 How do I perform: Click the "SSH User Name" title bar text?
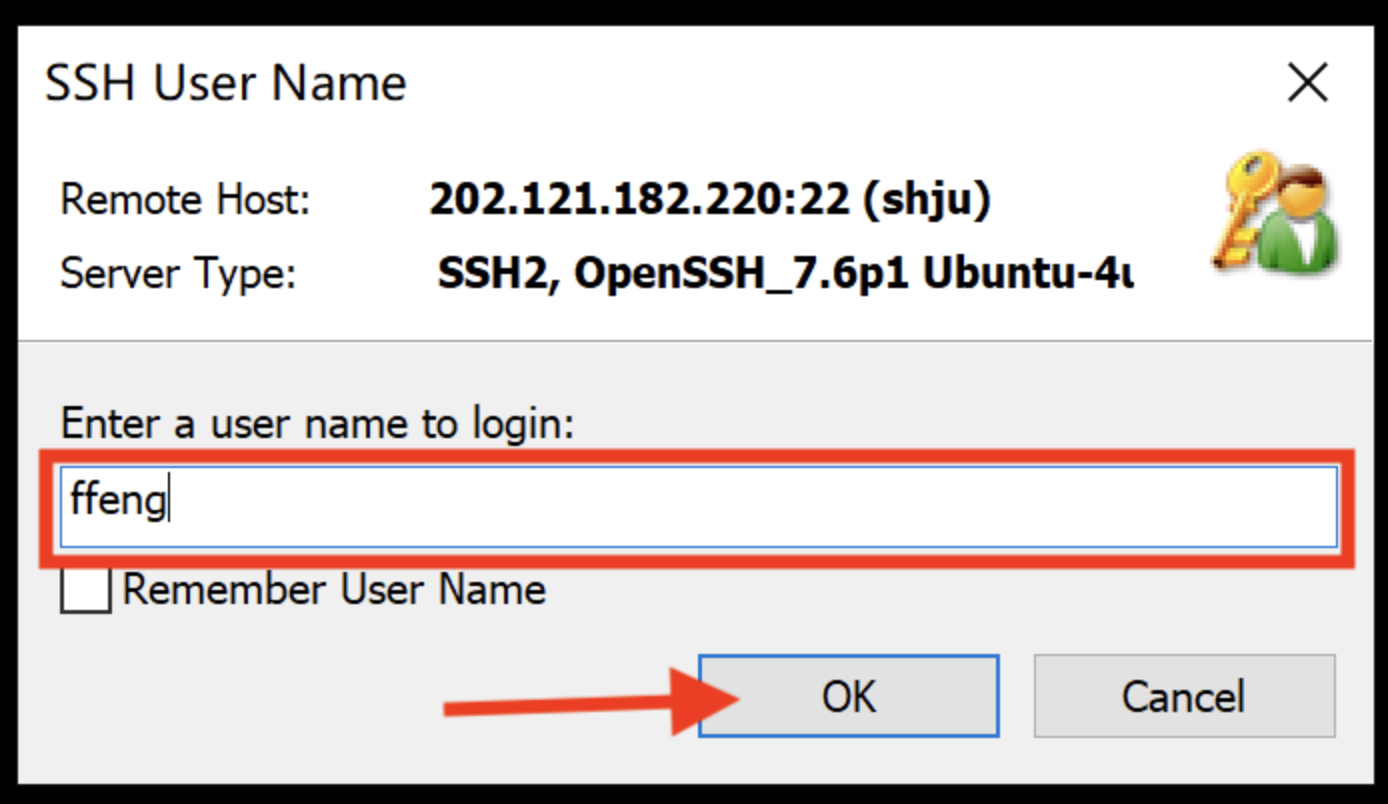226,83
